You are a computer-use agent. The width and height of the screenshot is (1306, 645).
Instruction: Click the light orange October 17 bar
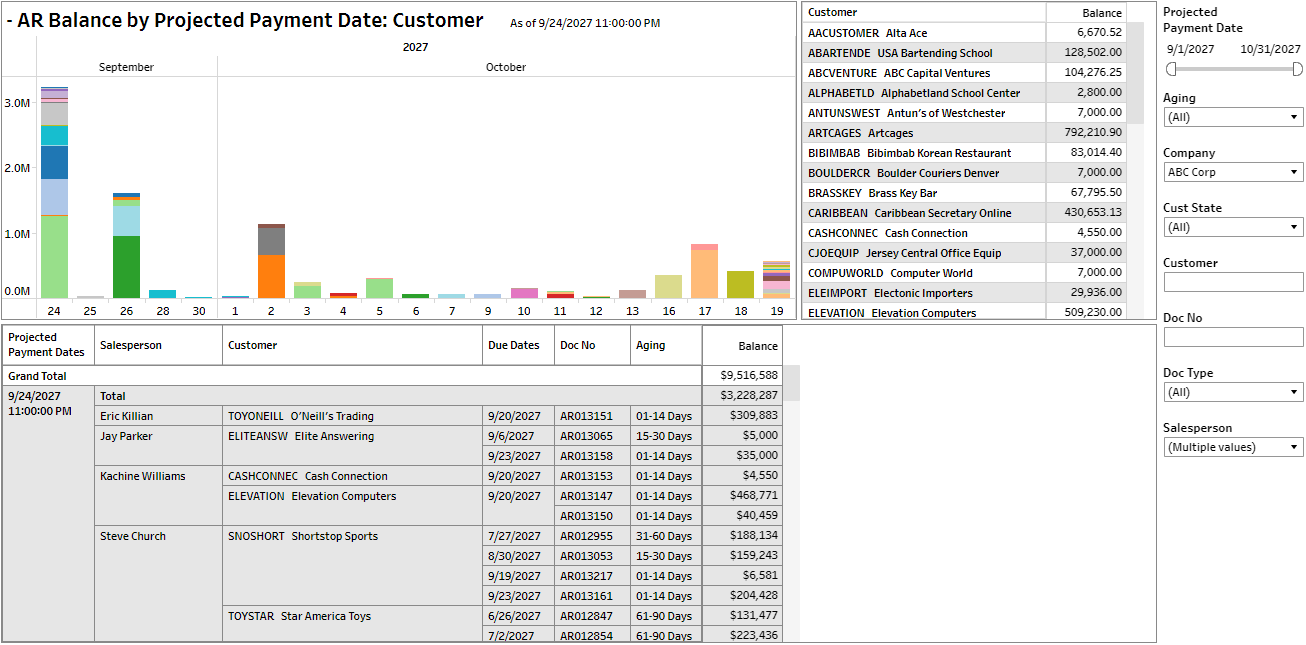(704, 273)
